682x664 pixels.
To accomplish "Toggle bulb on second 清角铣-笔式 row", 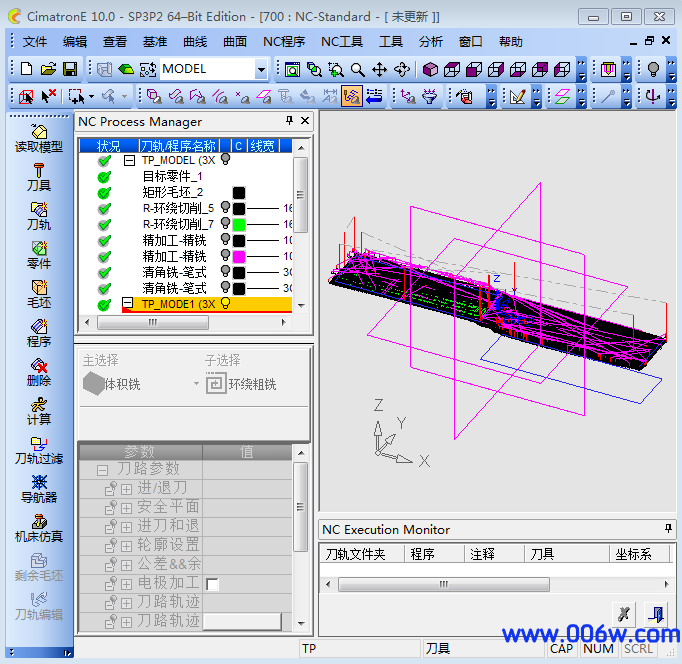I will [x=225, y=287].
